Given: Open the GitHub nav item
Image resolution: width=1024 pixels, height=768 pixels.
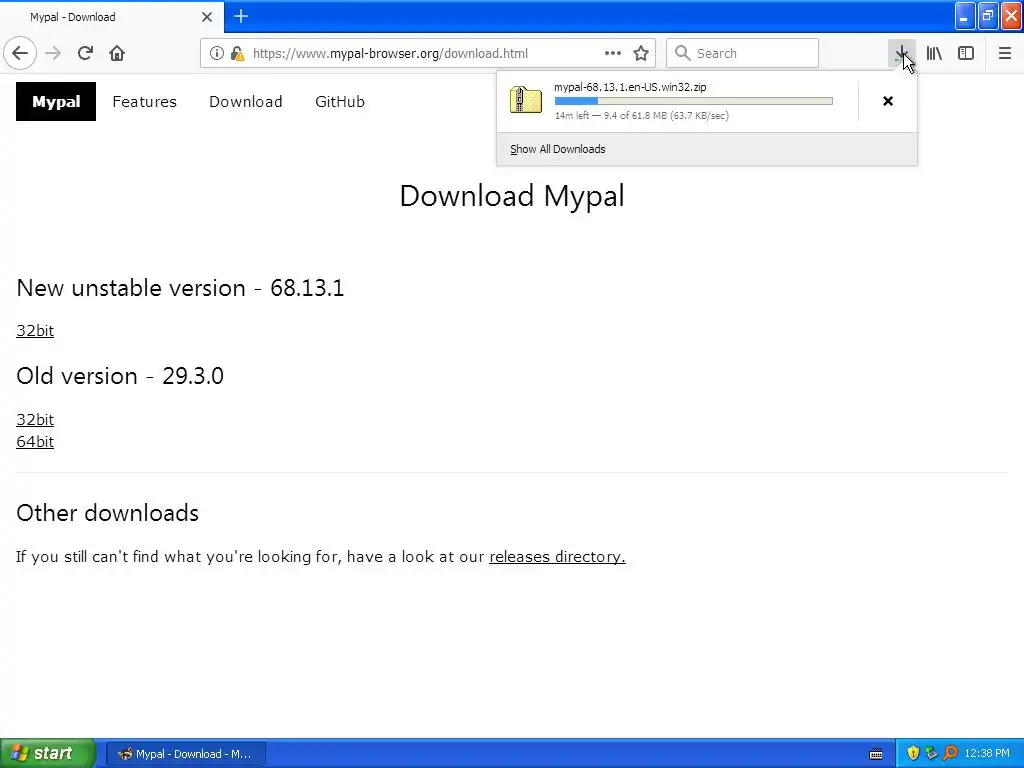Looking at the screenshot, I should 340,101.
